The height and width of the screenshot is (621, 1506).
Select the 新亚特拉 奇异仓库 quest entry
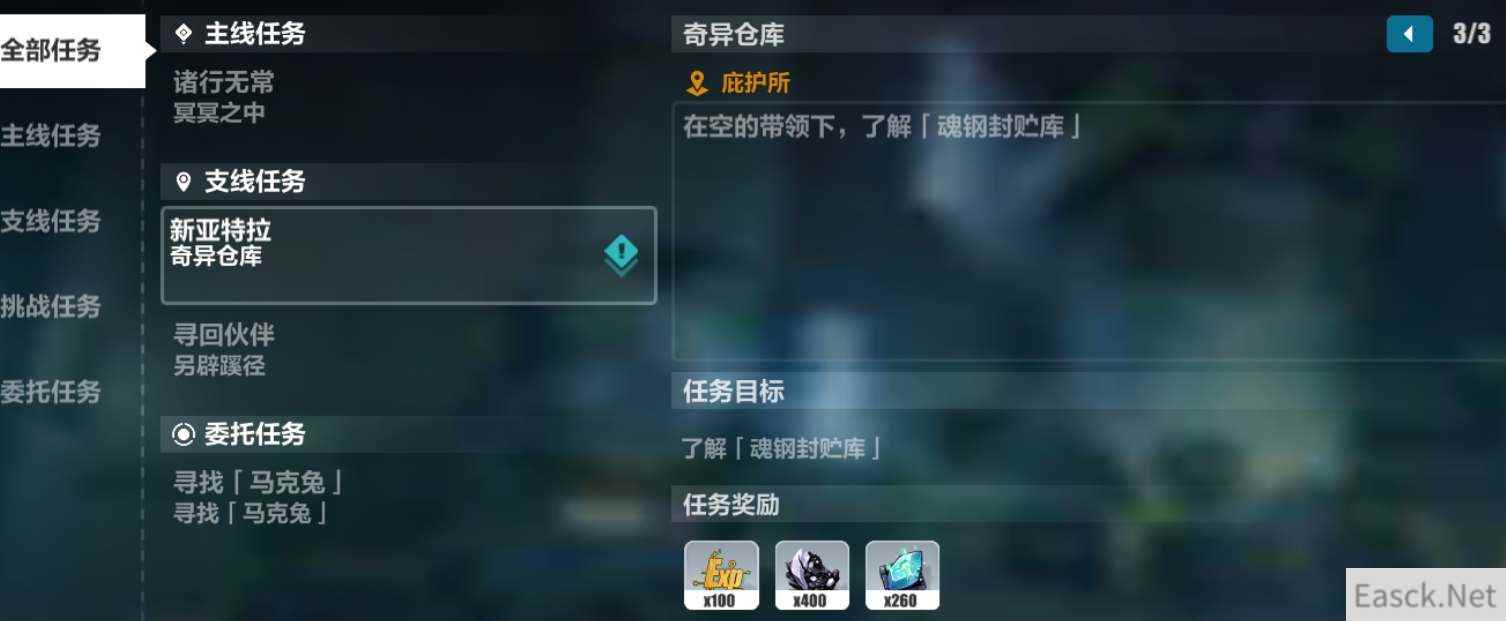[x=409, y=255]
